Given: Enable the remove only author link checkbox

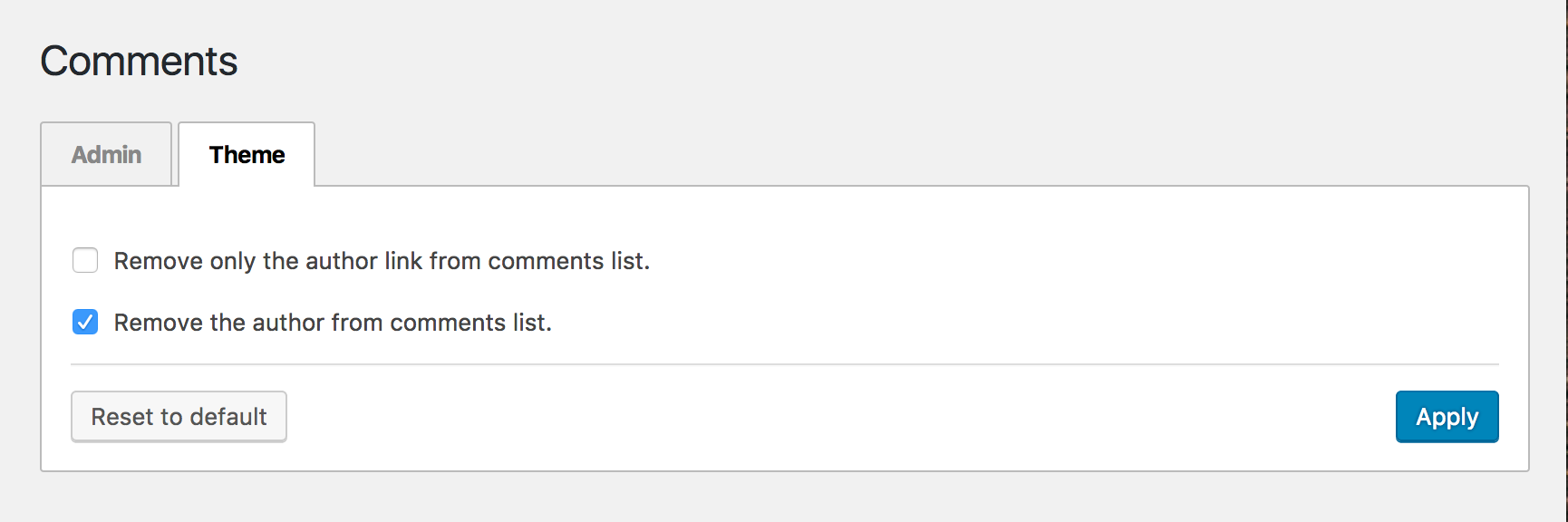Looking at the screenshot, I should 85,261.
